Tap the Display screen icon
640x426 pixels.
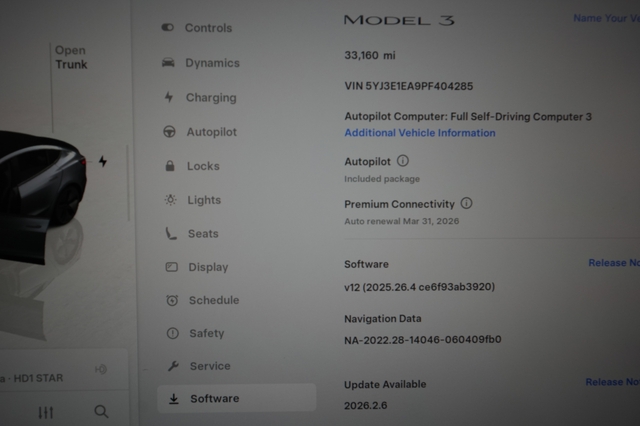click(171, 267)
